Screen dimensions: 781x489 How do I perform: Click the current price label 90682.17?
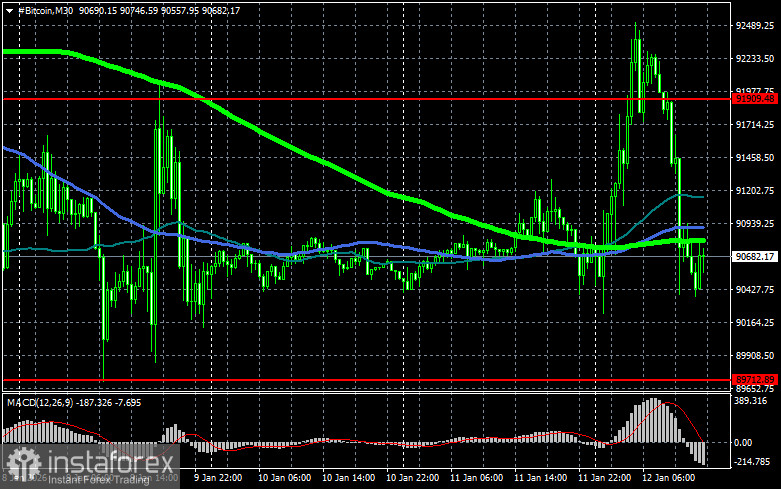(x=756, y=256)
